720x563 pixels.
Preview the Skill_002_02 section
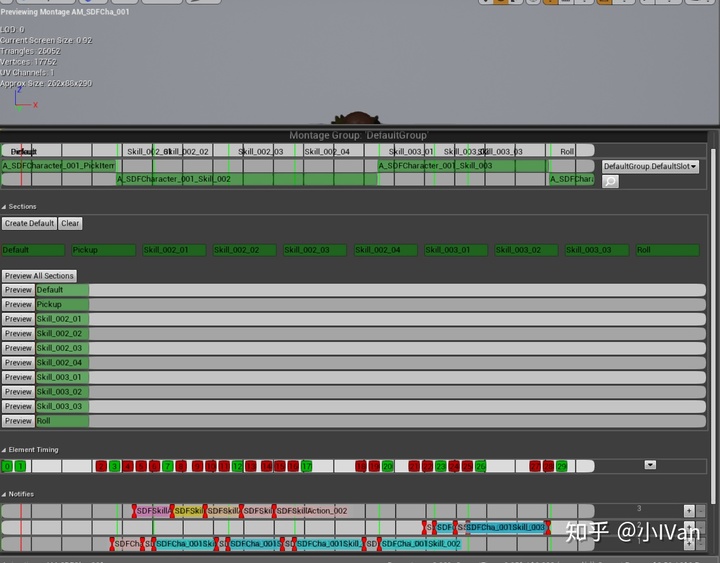[x=18, y=333]
